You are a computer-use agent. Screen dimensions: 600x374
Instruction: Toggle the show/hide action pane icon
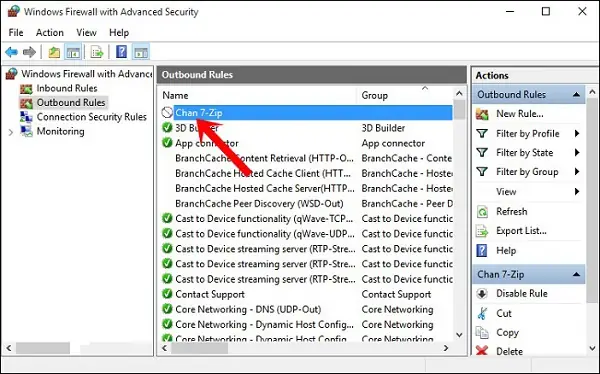[141, 52]
